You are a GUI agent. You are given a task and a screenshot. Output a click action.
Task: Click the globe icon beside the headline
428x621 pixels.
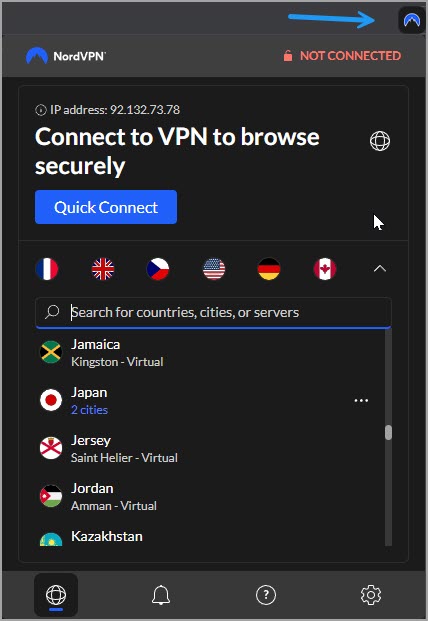[380, 141]
